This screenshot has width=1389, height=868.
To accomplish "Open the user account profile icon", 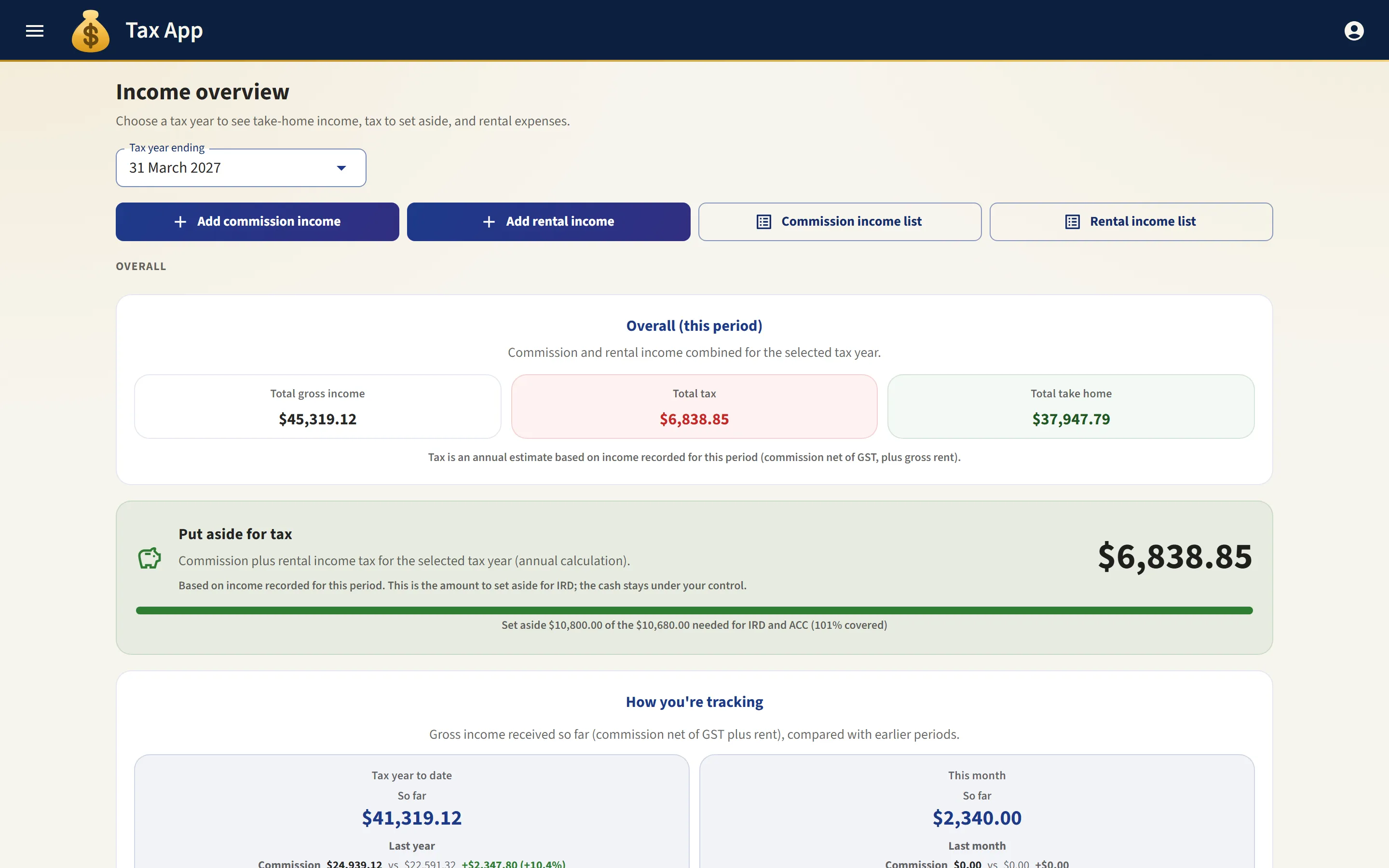I will (x=1353, y=30).
